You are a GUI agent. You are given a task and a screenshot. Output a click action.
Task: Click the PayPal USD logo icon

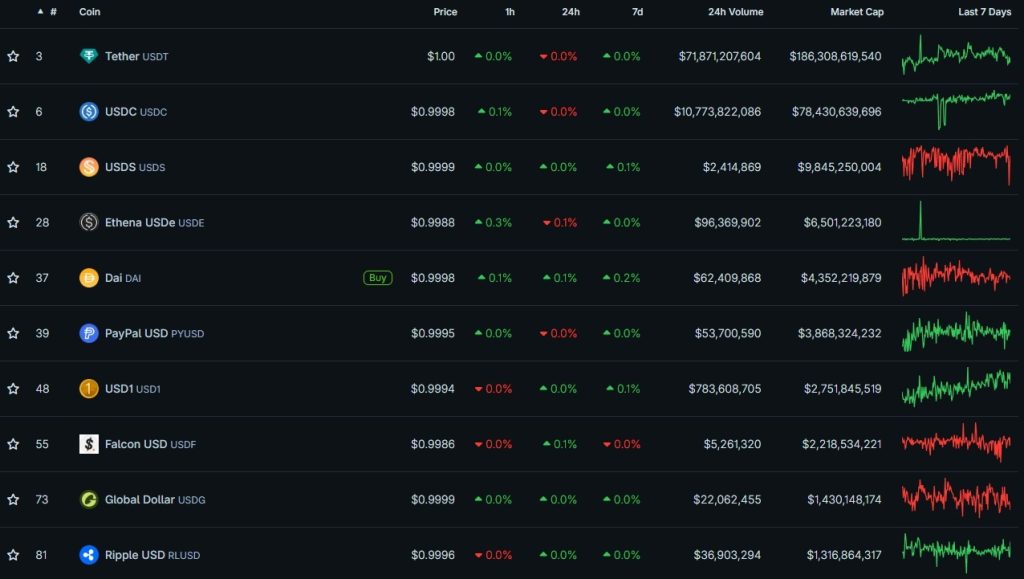click(x=89, y=333)
